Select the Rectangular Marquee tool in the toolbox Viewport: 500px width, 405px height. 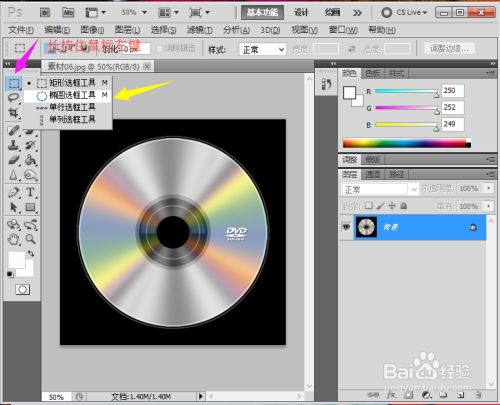point(14,83)
